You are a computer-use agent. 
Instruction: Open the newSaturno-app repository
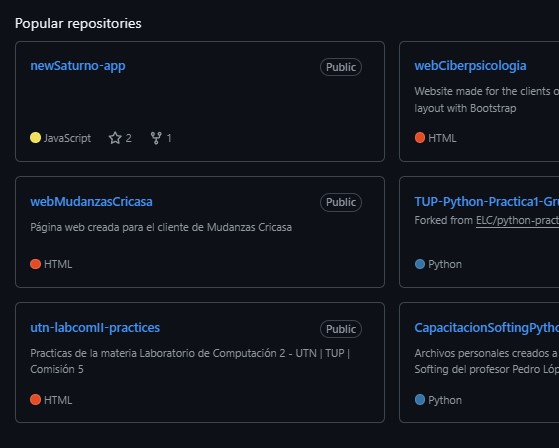[x=78, y=66]
